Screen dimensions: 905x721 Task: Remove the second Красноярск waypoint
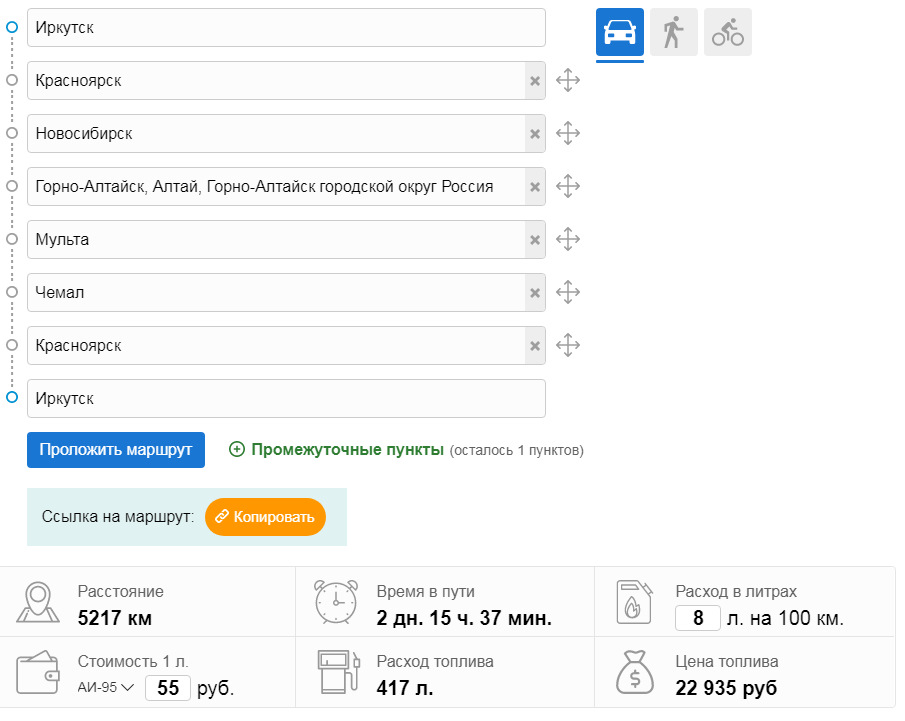pyautogui.click(x=535, y=346)
